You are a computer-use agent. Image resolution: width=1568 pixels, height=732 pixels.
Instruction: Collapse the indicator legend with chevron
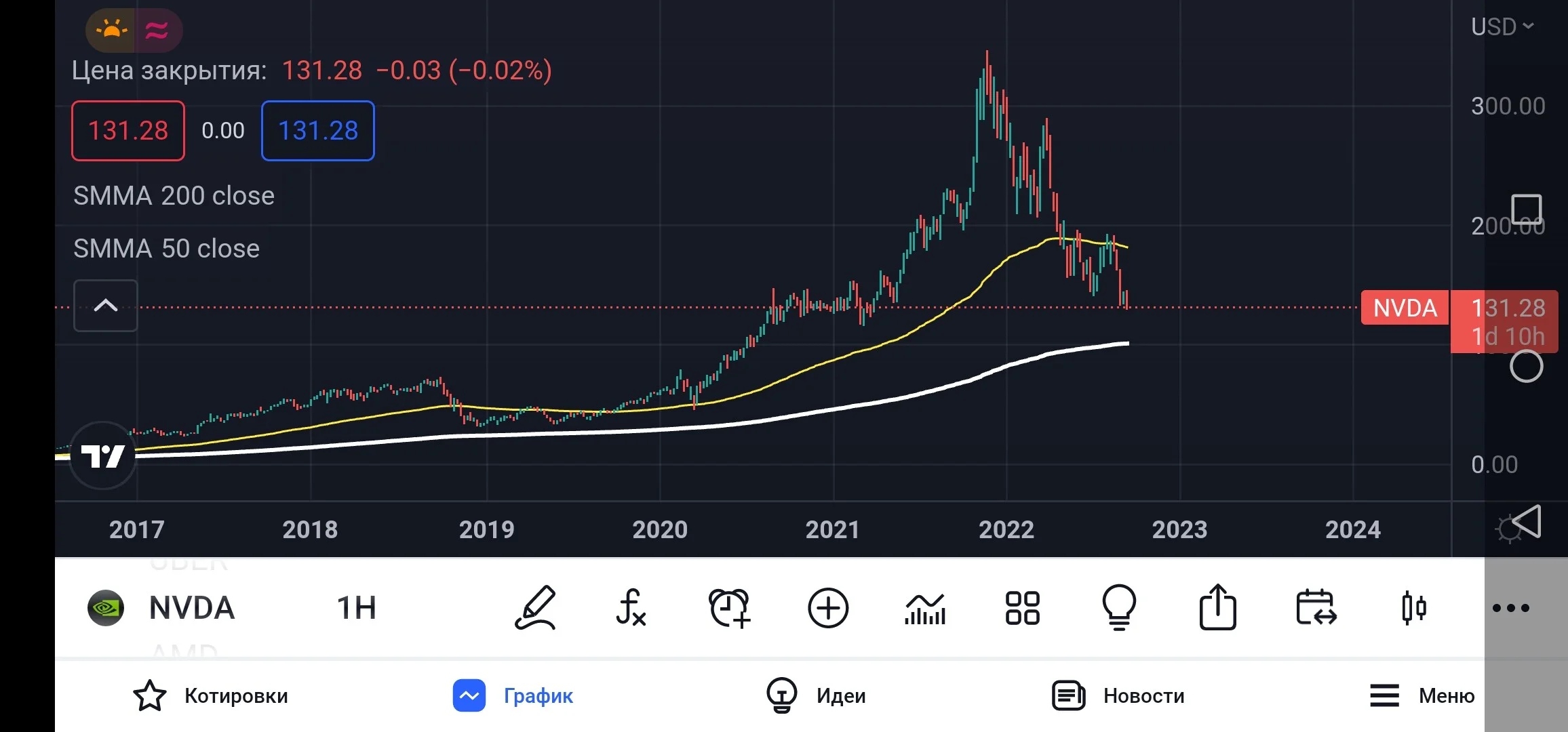click(x=105, y=305)
